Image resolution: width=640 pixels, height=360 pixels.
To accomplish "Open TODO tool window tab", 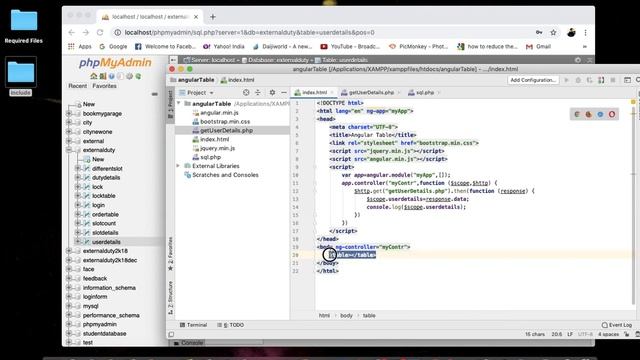I will click(231, 325).
